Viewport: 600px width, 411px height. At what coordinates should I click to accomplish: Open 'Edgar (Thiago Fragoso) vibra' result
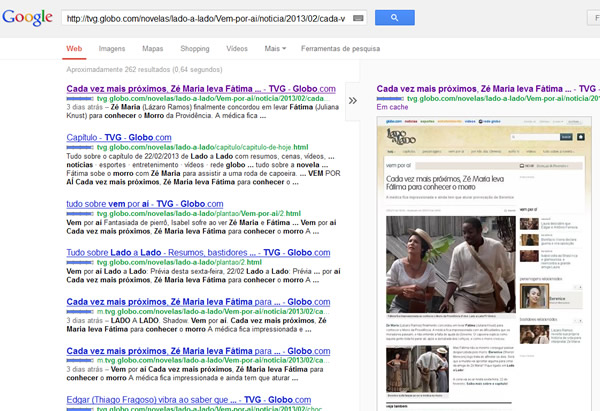pos(189,400)
